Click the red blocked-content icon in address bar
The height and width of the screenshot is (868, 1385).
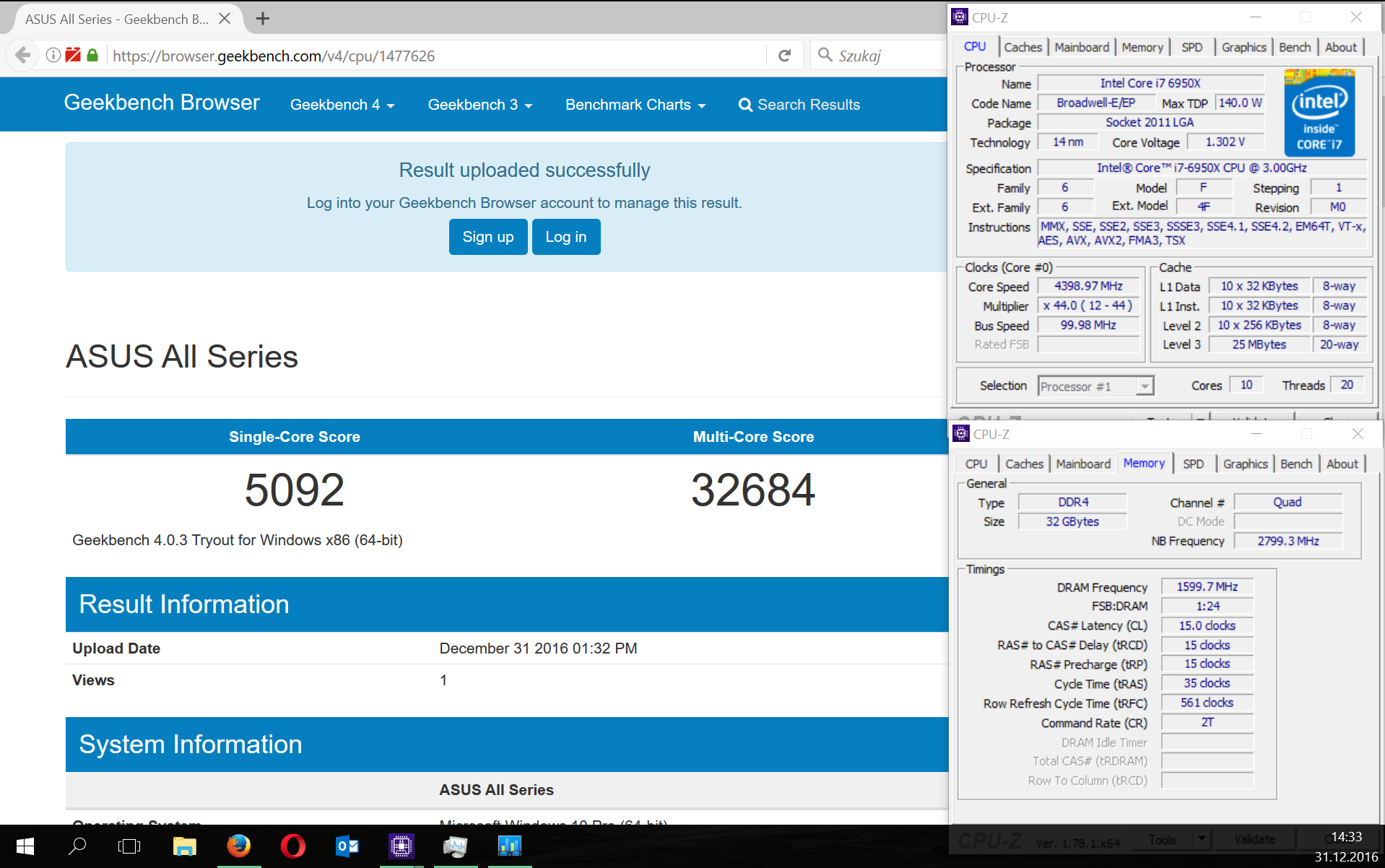pyautogui.click(x=73, y=55)
